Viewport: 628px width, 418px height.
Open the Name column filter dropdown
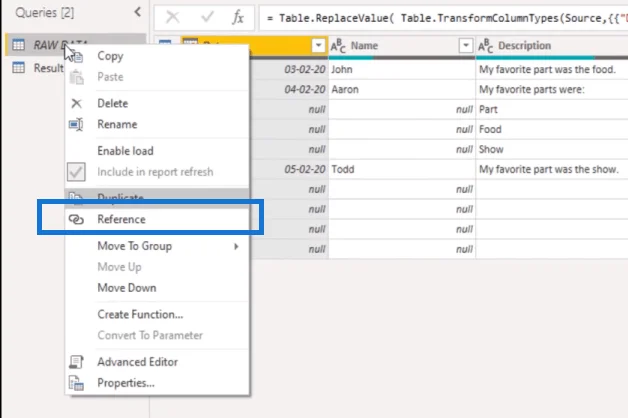click(x=466, y=46)
